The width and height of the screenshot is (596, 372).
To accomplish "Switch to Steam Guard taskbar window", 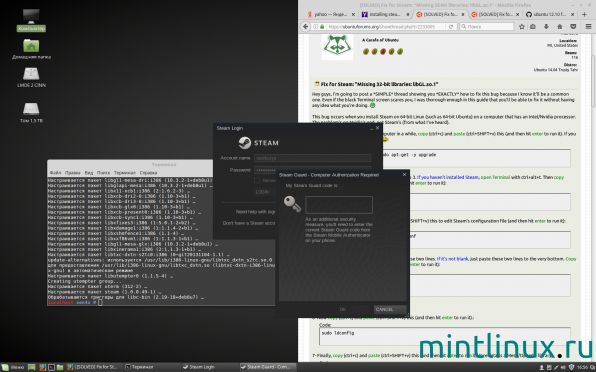I will [x=268, y=367].
